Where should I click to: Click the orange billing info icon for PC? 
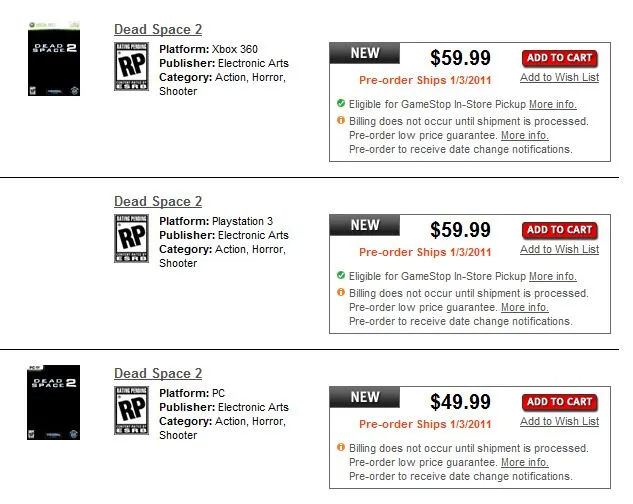tap(341, 448)
